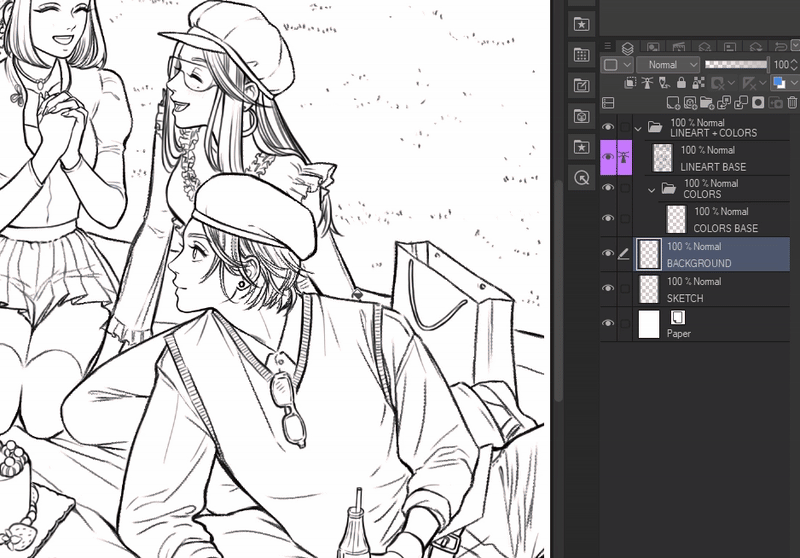Collapse the COLORS folder

pyautogui.click(x=652, y=189)
